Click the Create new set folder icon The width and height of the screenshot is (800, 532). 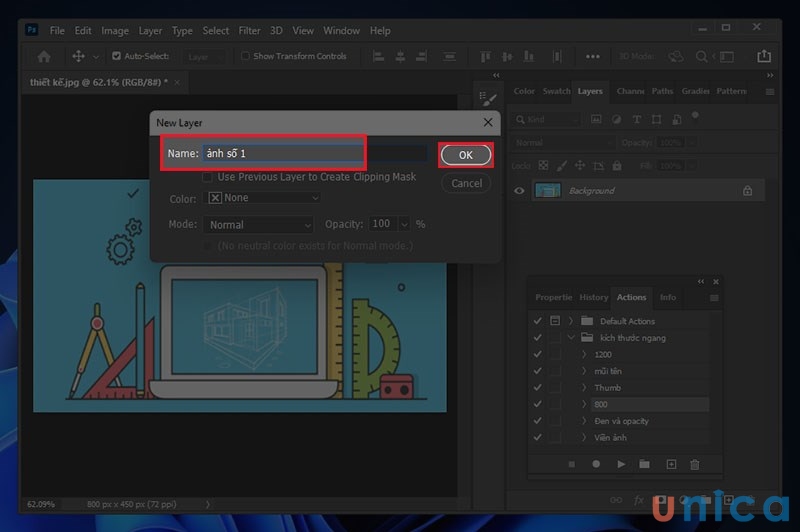[x=645, y=464]
